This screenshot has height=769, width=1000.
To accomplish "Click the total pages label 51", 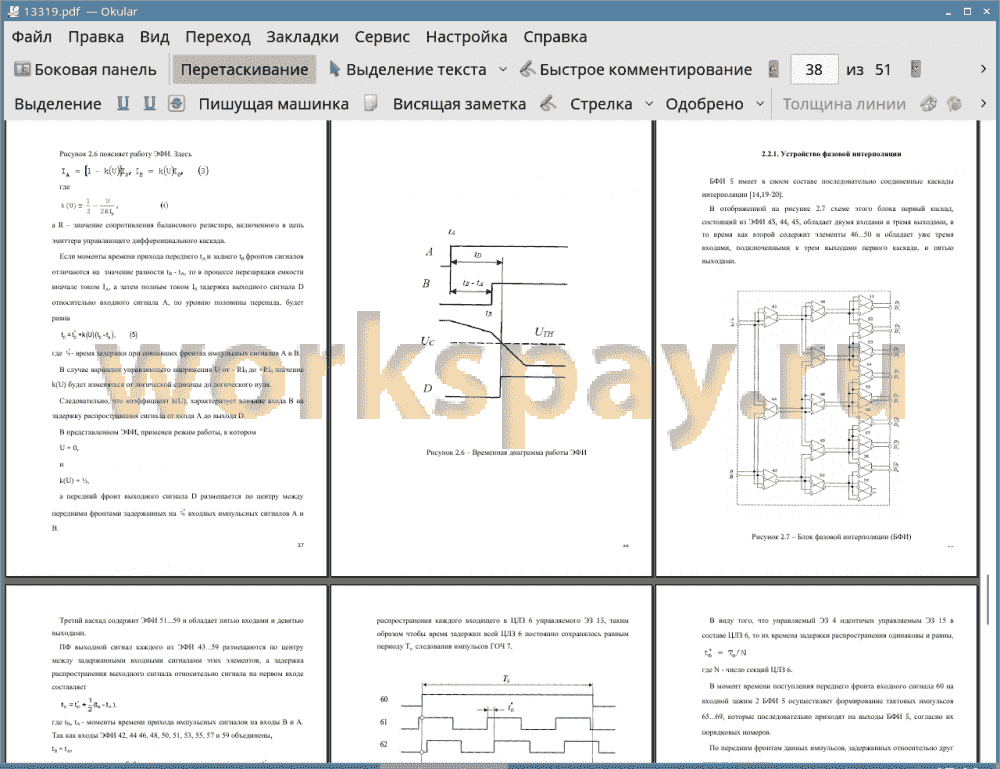I will pos(883,70).
